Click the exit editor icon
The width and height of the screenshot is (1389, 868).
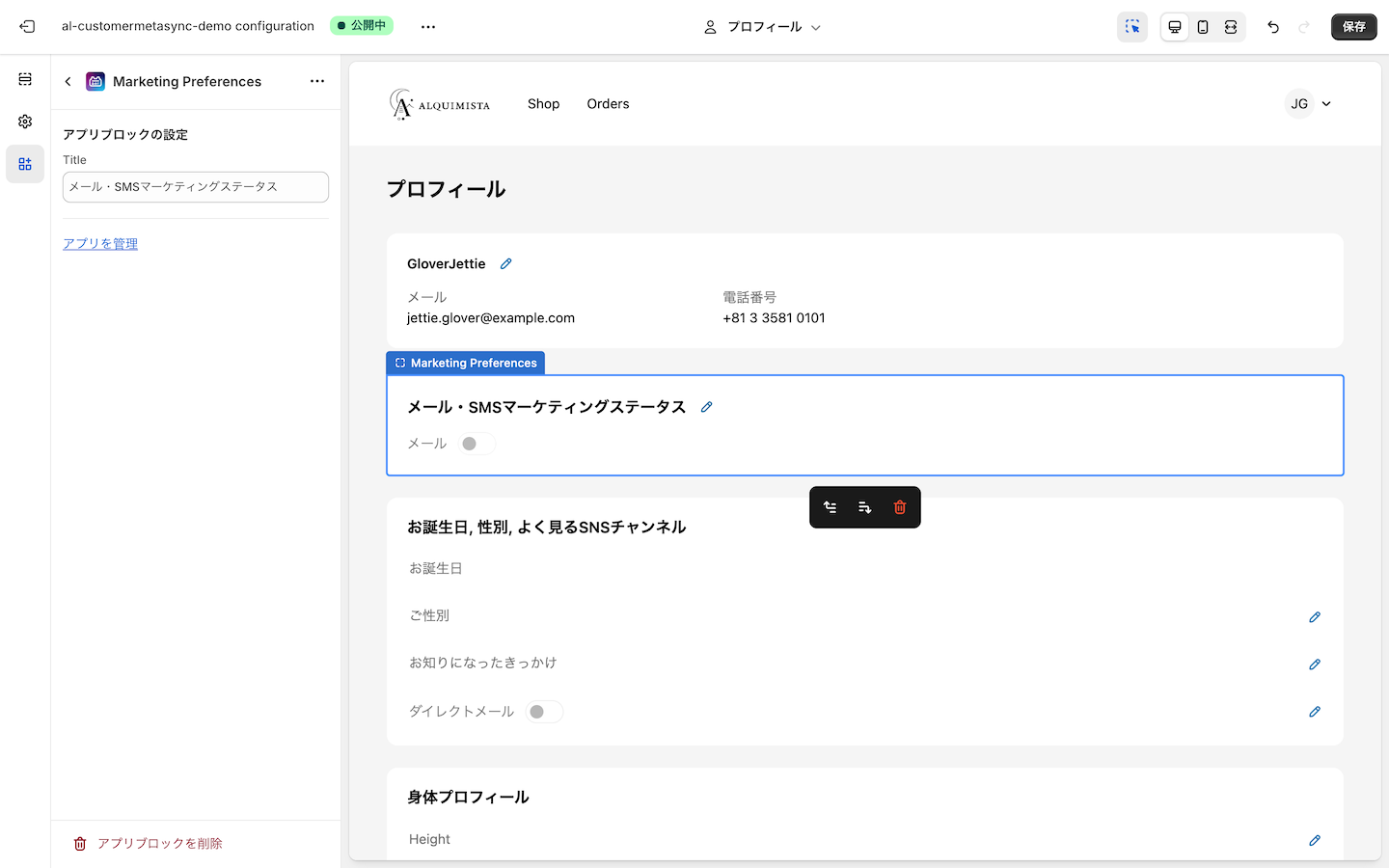(x=27, y=27)
